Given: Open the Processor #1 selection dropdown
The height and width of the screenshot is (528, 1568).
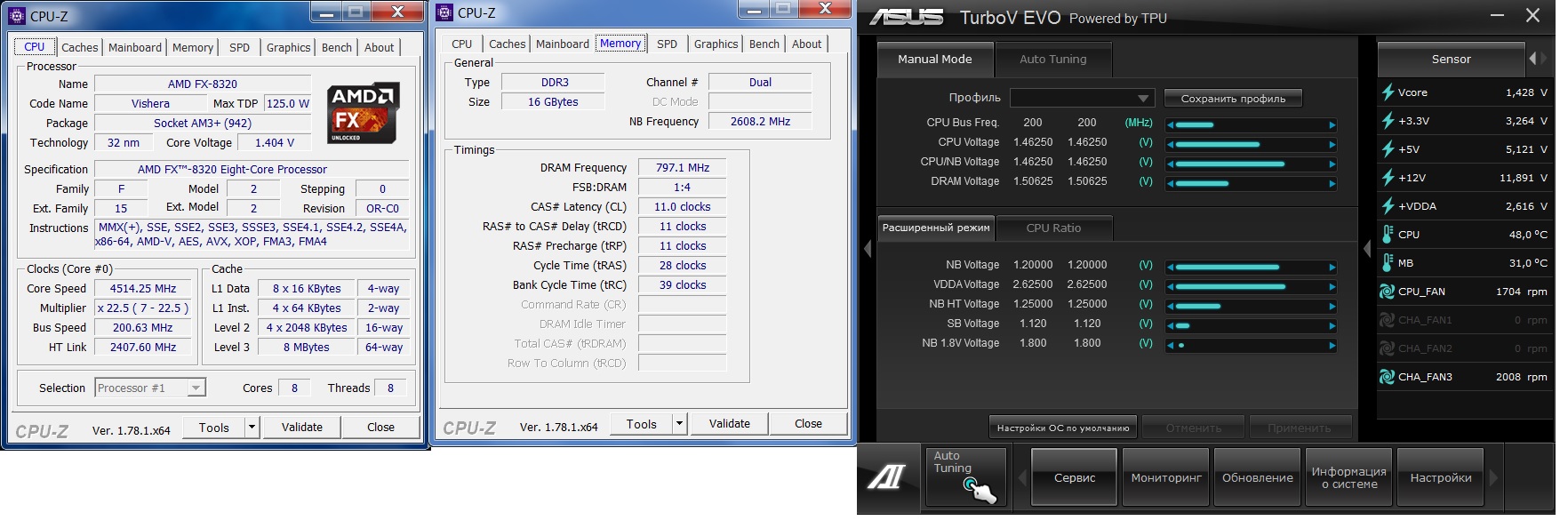Looking at the screenshot, I should (151, 388).
